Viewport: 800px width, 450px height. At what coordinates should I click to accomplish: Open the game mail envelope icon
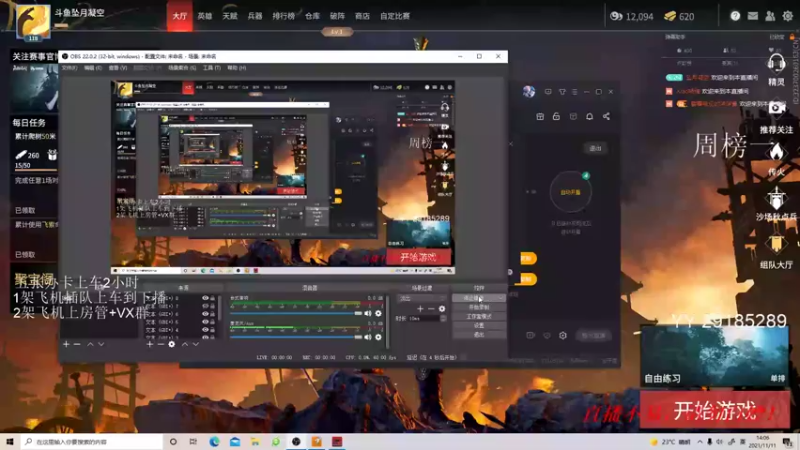click(x=753, y=16)
